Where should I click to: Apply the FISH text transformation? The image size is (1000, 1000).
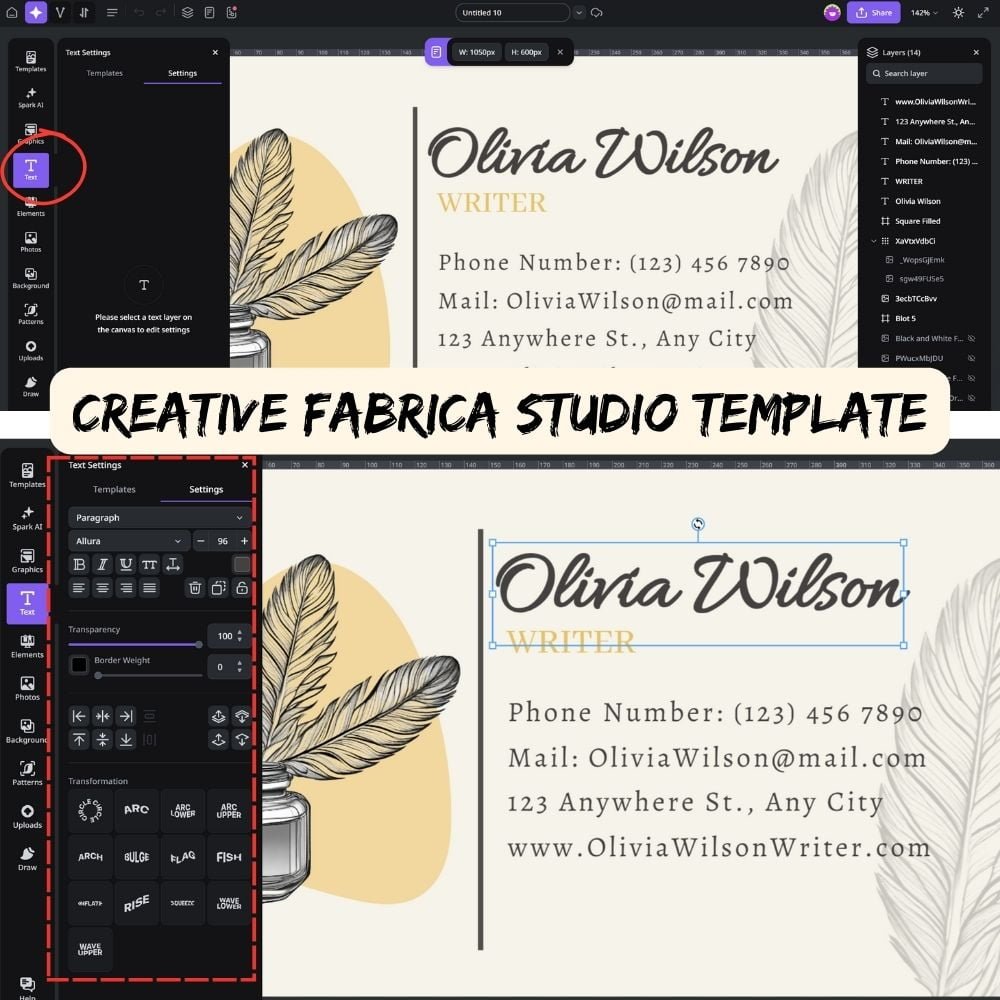tap(228, 857)
